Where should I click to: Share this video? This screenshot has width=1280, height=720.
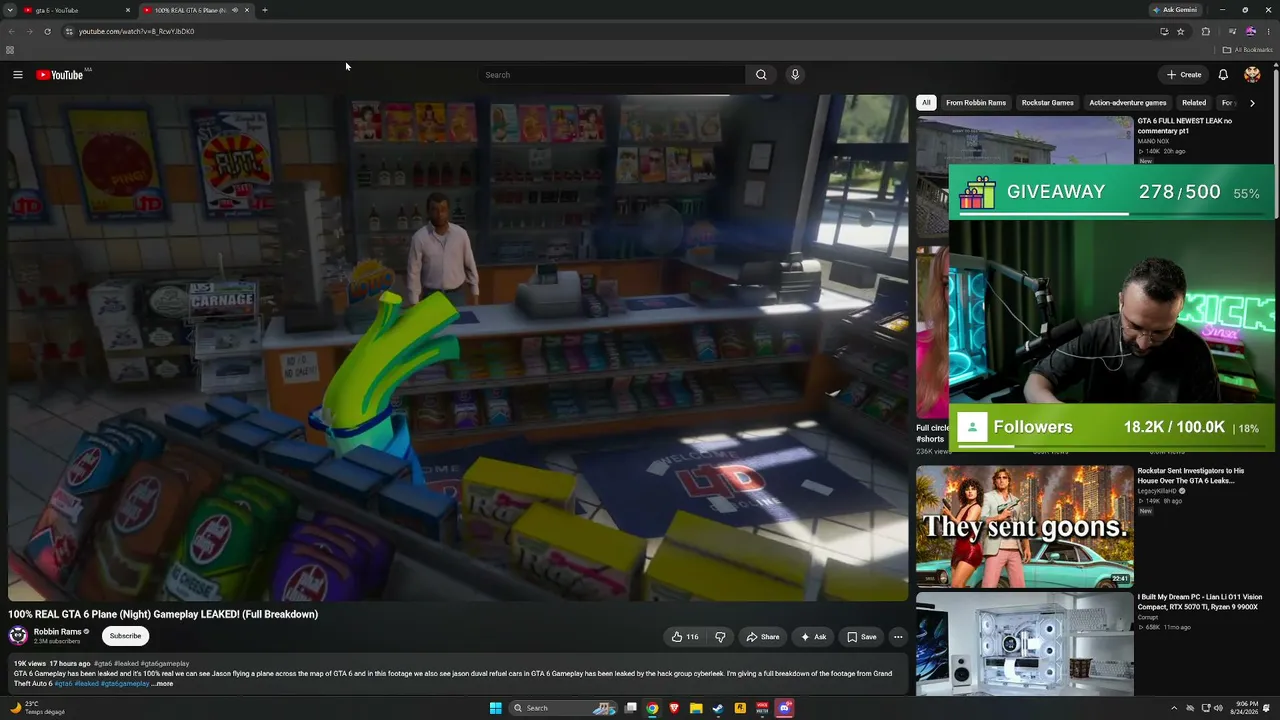(763, 637)
